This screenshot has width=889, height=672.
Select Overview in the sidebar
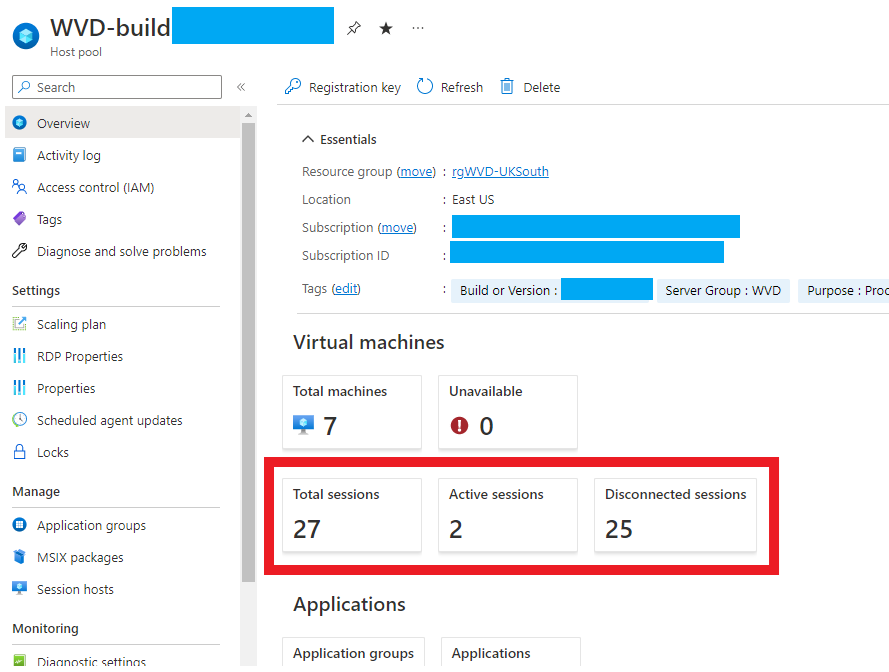122,122
